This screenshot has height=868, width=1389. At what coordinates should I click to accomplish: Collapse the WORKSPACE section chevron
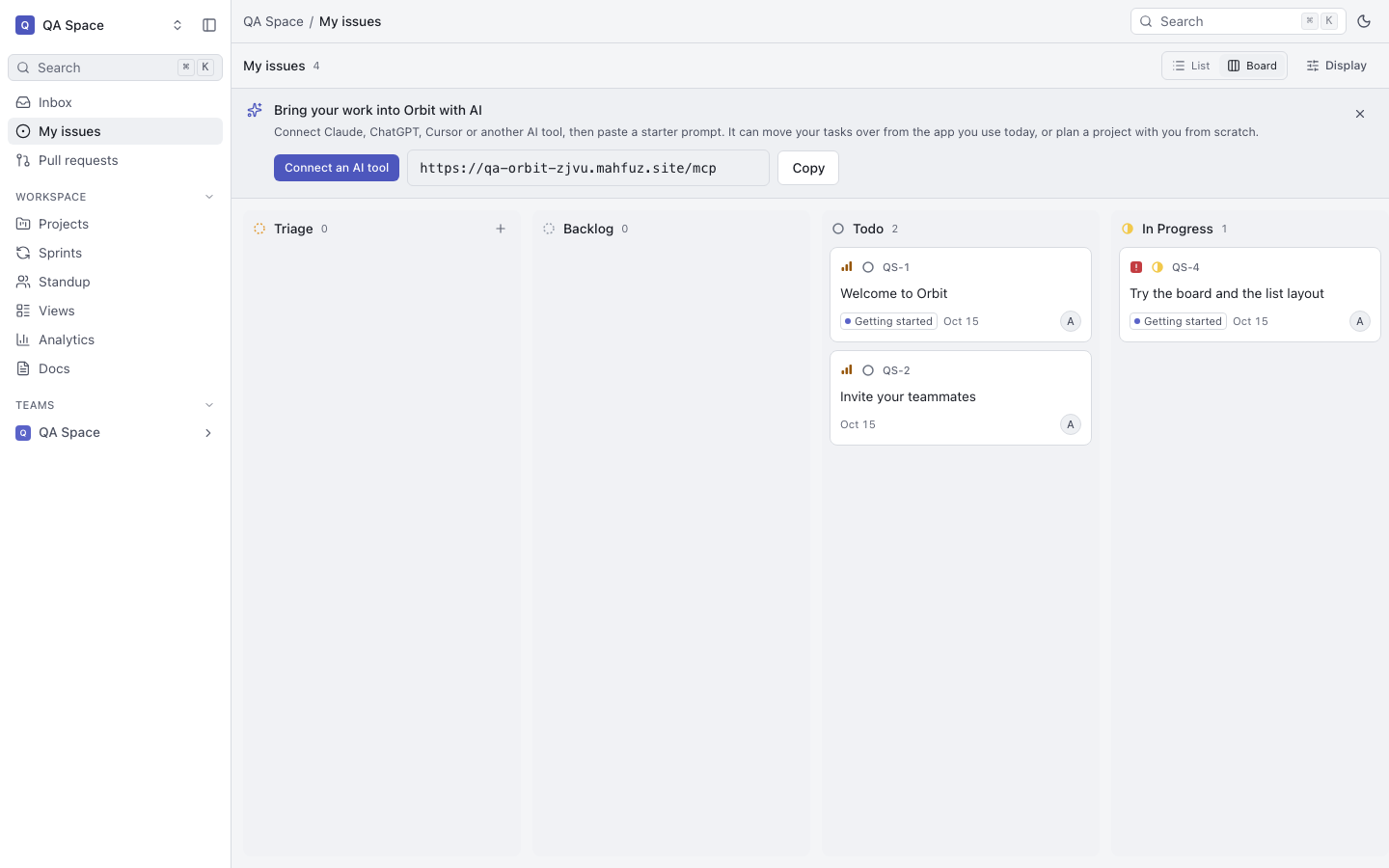pyautogui.click(x=209, y=197)
